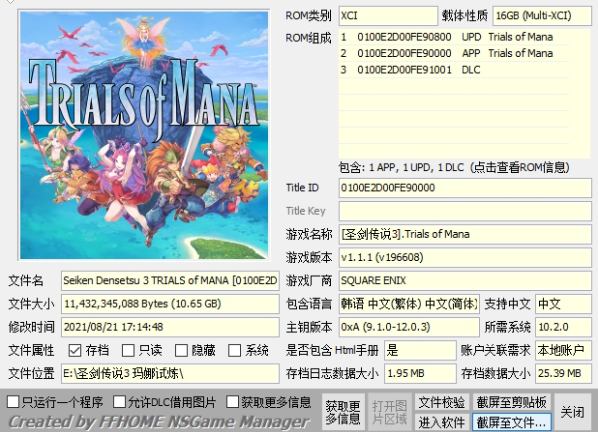Click the 截屏至剪贴板 button
This screenshot has width=598, height=432.
tap(511, 403)
